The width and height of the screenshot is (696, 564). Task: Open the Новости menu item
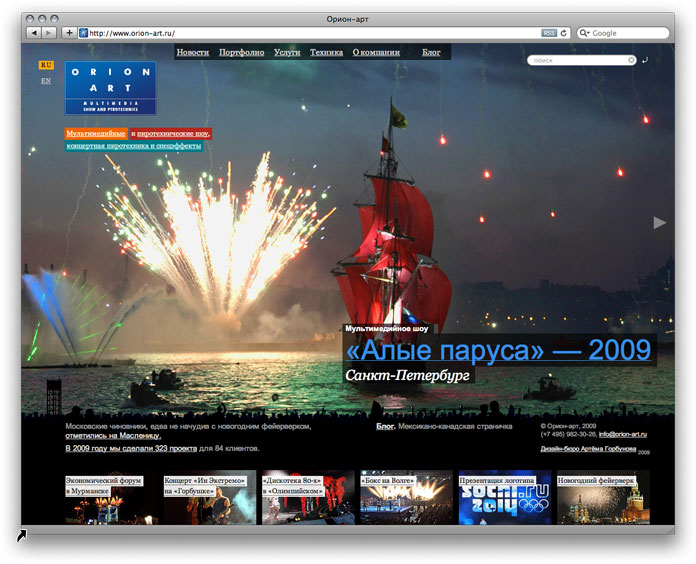point(193,52)
